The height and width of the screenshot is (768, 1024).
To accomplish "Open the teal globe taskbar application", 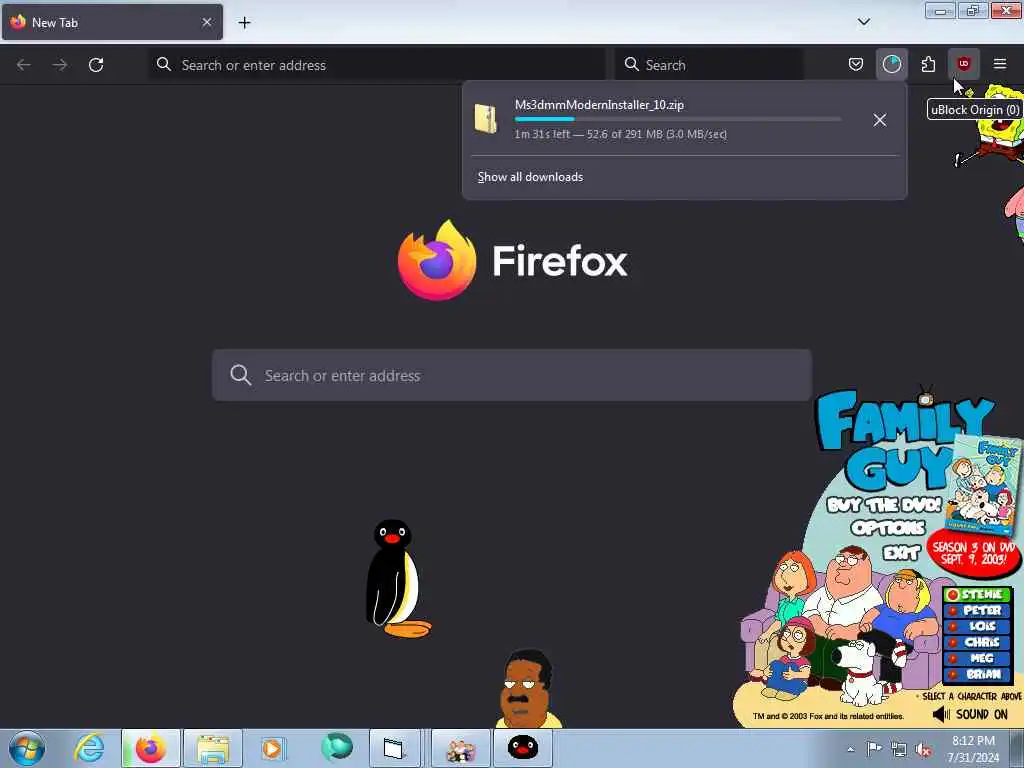I will (x=336, y=748).
